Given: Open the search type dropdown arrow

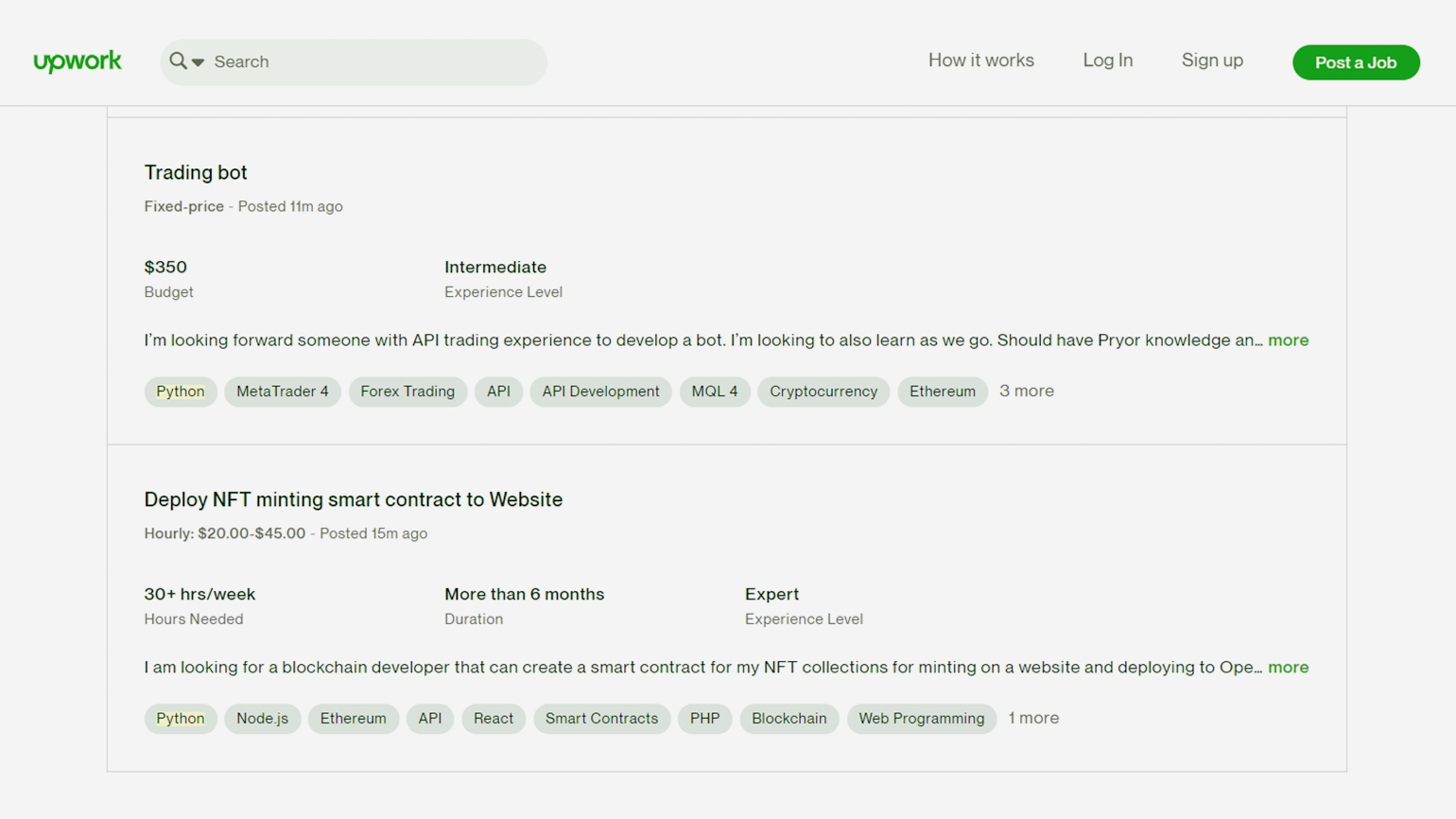Looking at the screenshot, I should pyautogui.click(x=199, y=62).
